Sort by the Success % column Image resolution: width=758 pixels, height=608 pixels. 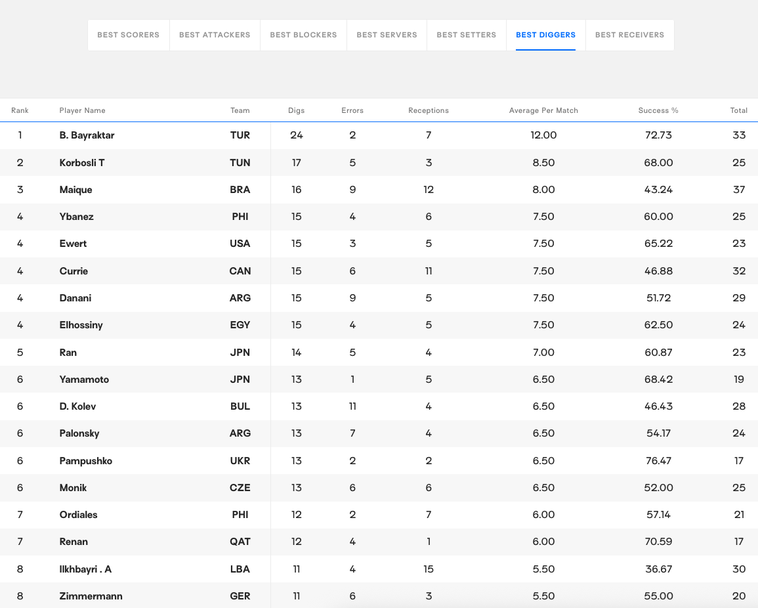[658, 110]
